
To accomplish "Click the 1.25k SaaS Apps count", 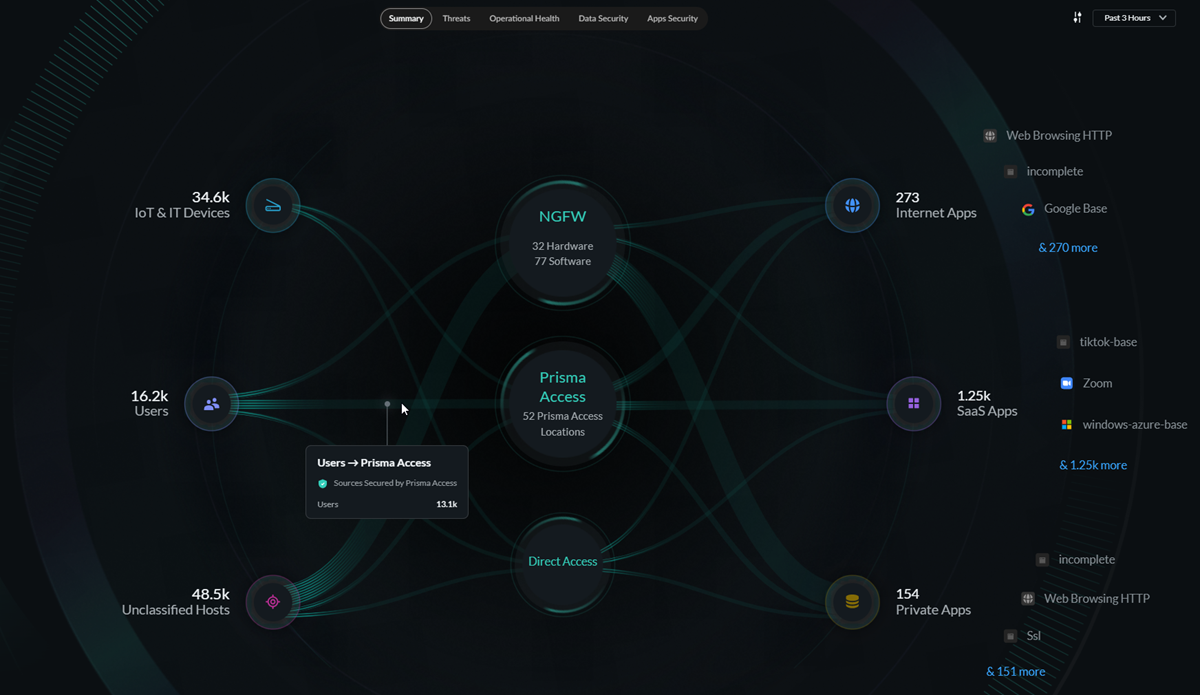I will pos(974,396).
